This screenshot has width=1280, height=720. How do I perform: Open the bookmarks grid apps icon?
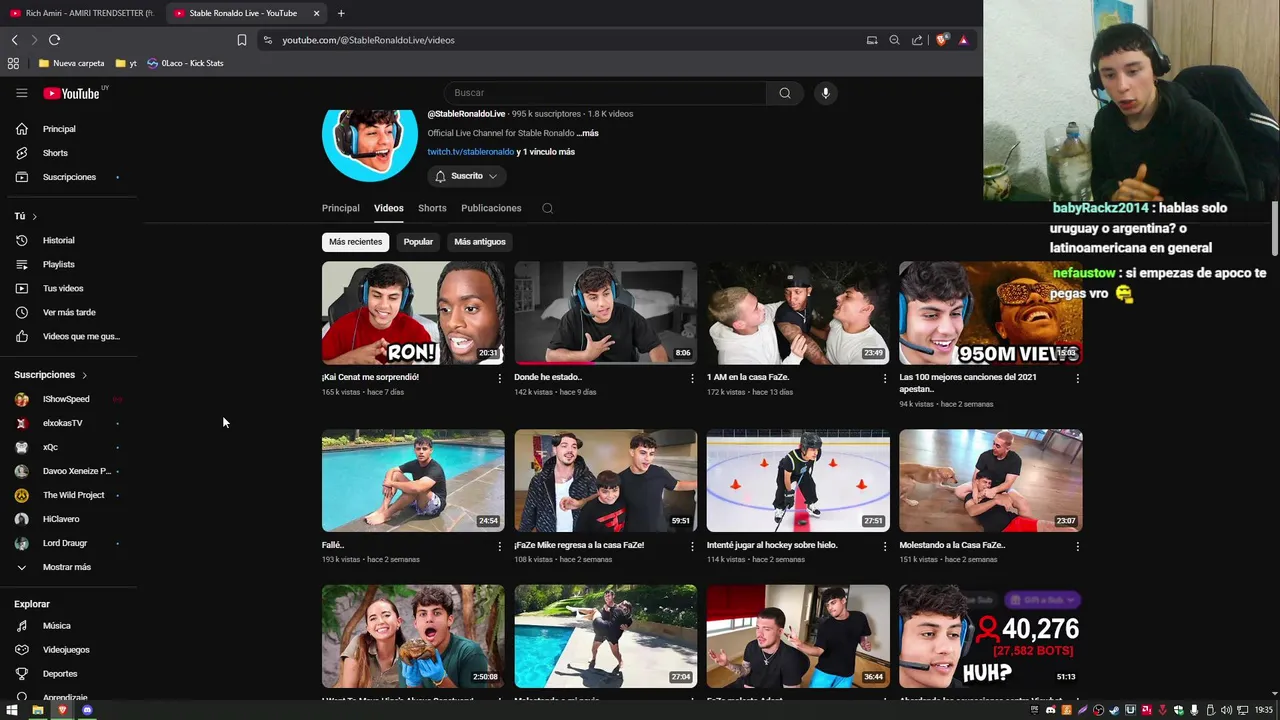(x=13, y=63)
